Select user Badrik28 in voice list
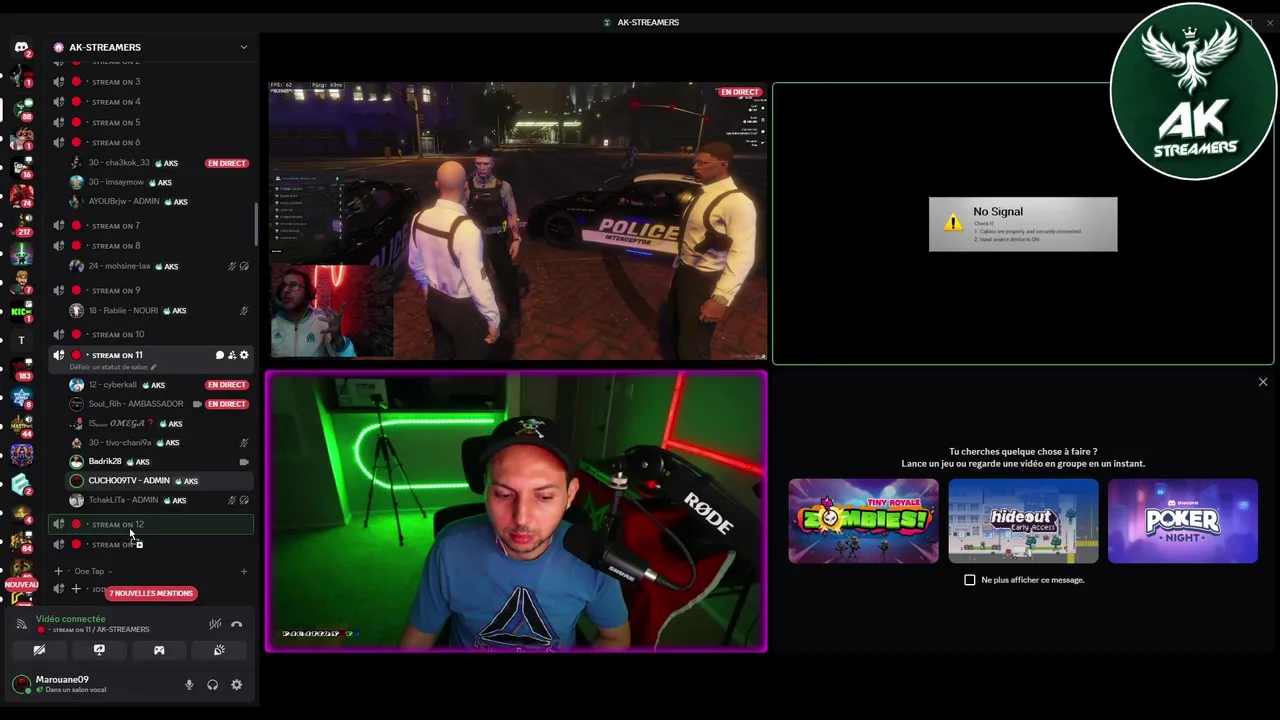This screenshot has width=1280, height=720. [158, 462]
